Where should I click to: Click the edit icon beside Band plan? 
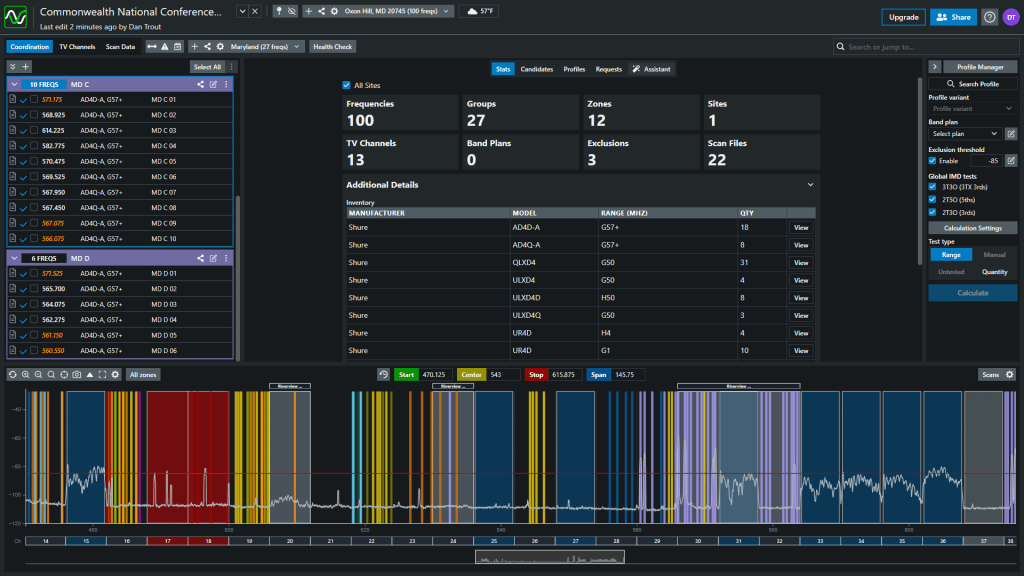point(1010,133)
